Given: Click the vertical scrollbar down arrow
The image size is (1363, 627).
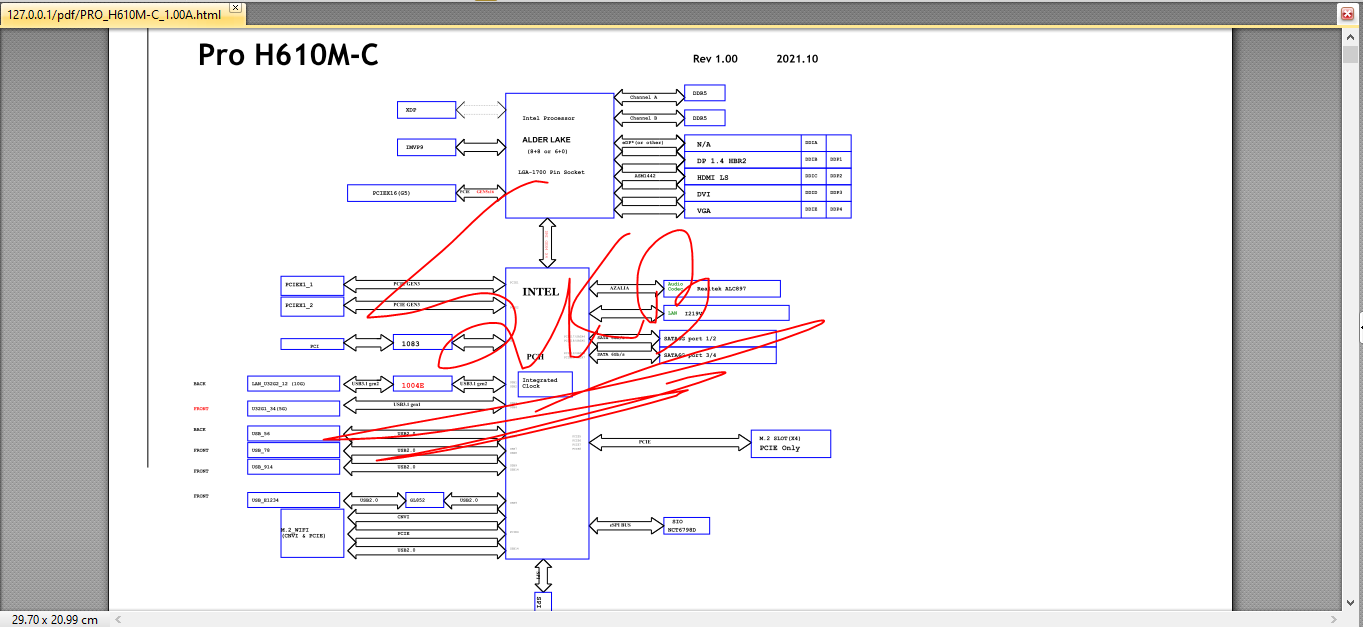Looking at the screenshot, I should point(1349,602).
